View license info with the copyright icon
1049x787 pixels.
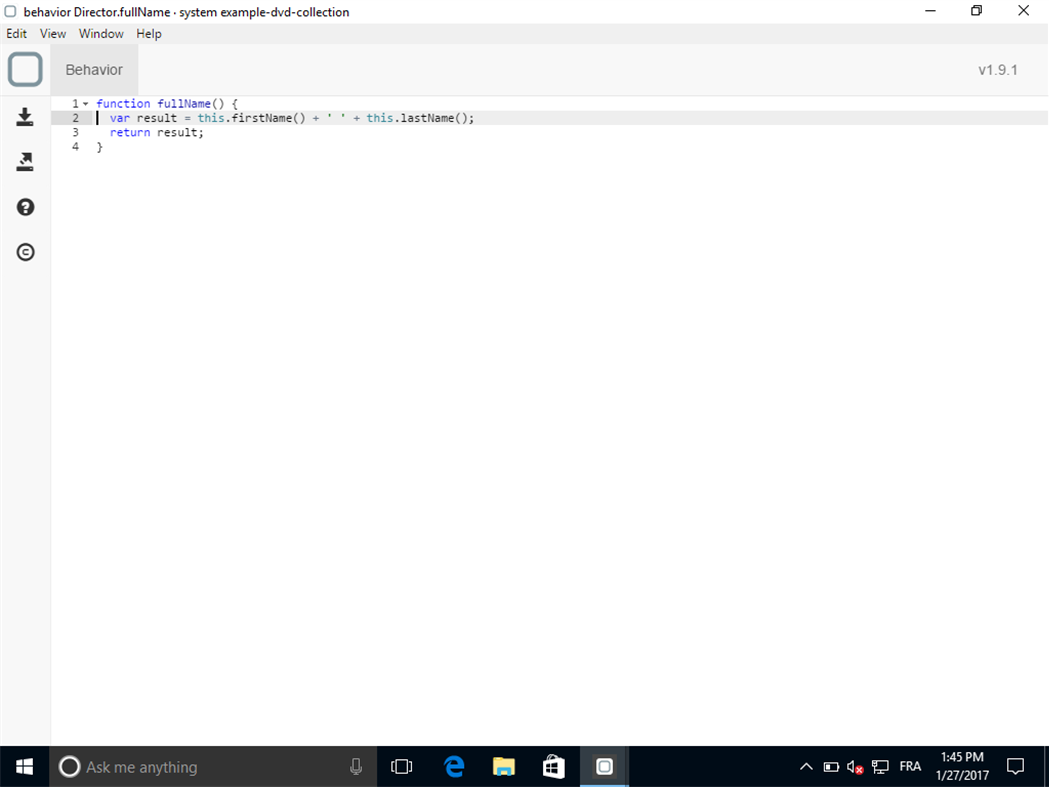24,252
